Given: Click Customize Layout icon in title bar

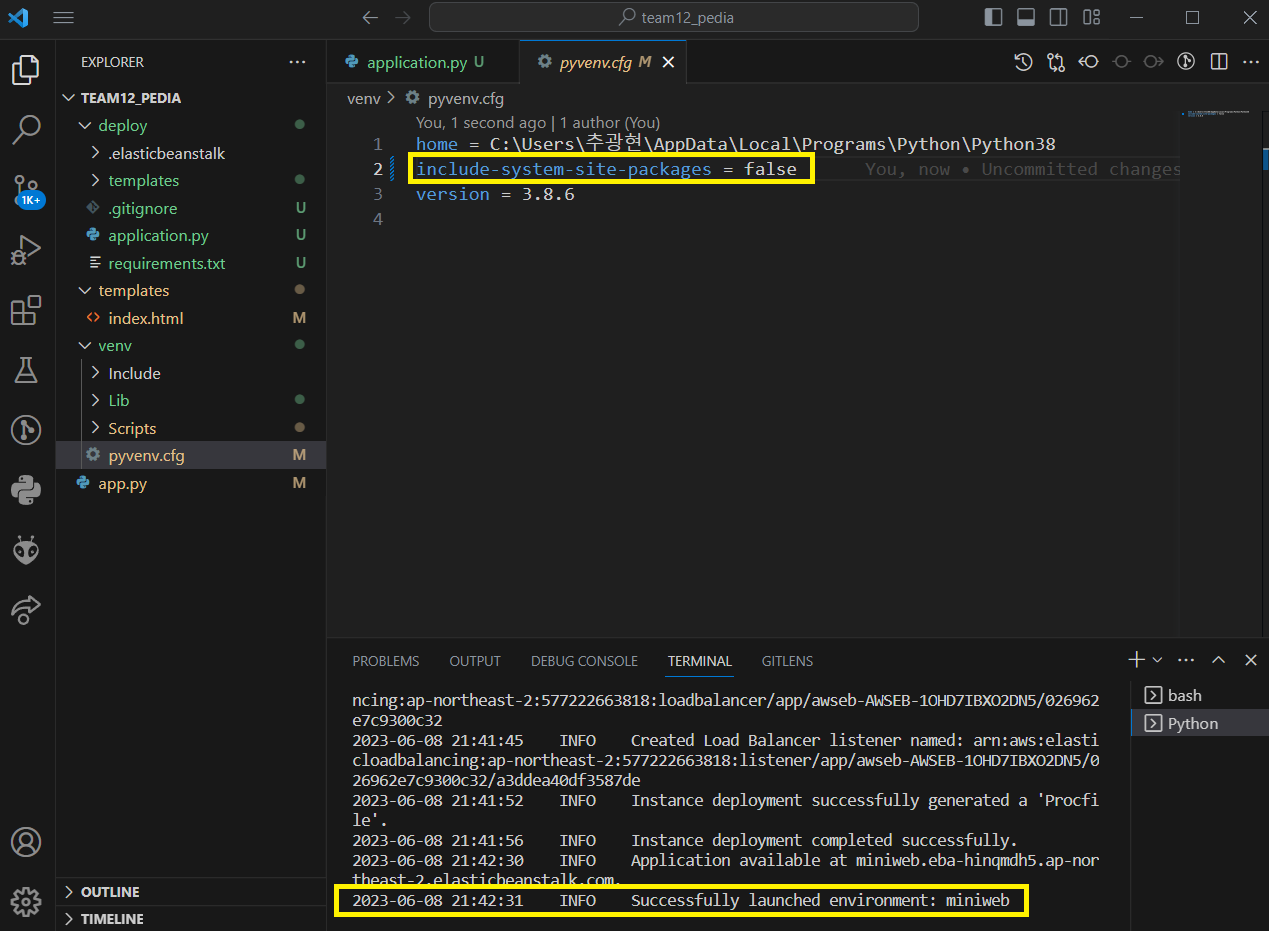Looking at the screenshot, I should point(1092,18).
